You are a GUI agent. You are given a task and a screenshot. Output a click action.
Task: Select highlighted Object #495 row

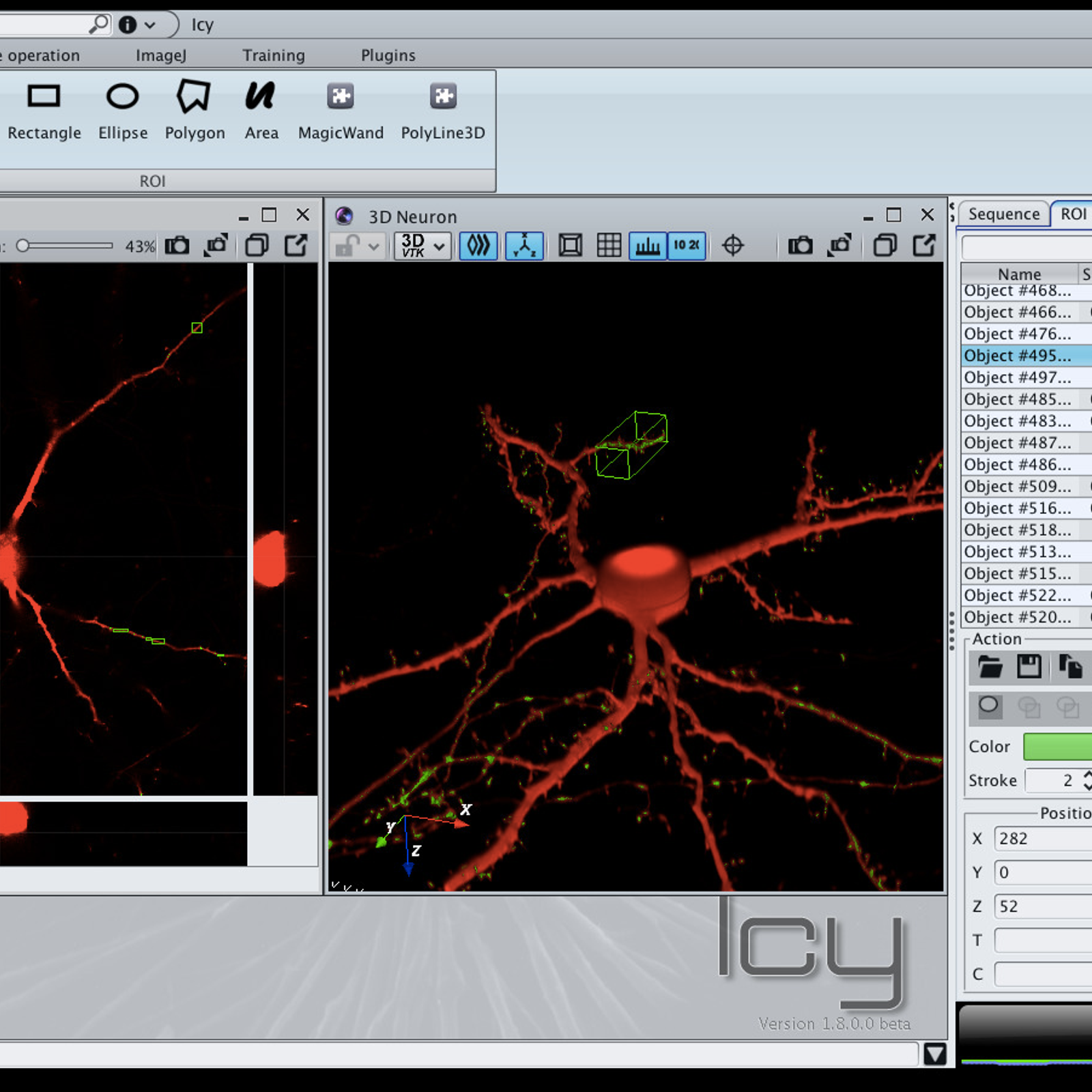(x=1026, y=356)
